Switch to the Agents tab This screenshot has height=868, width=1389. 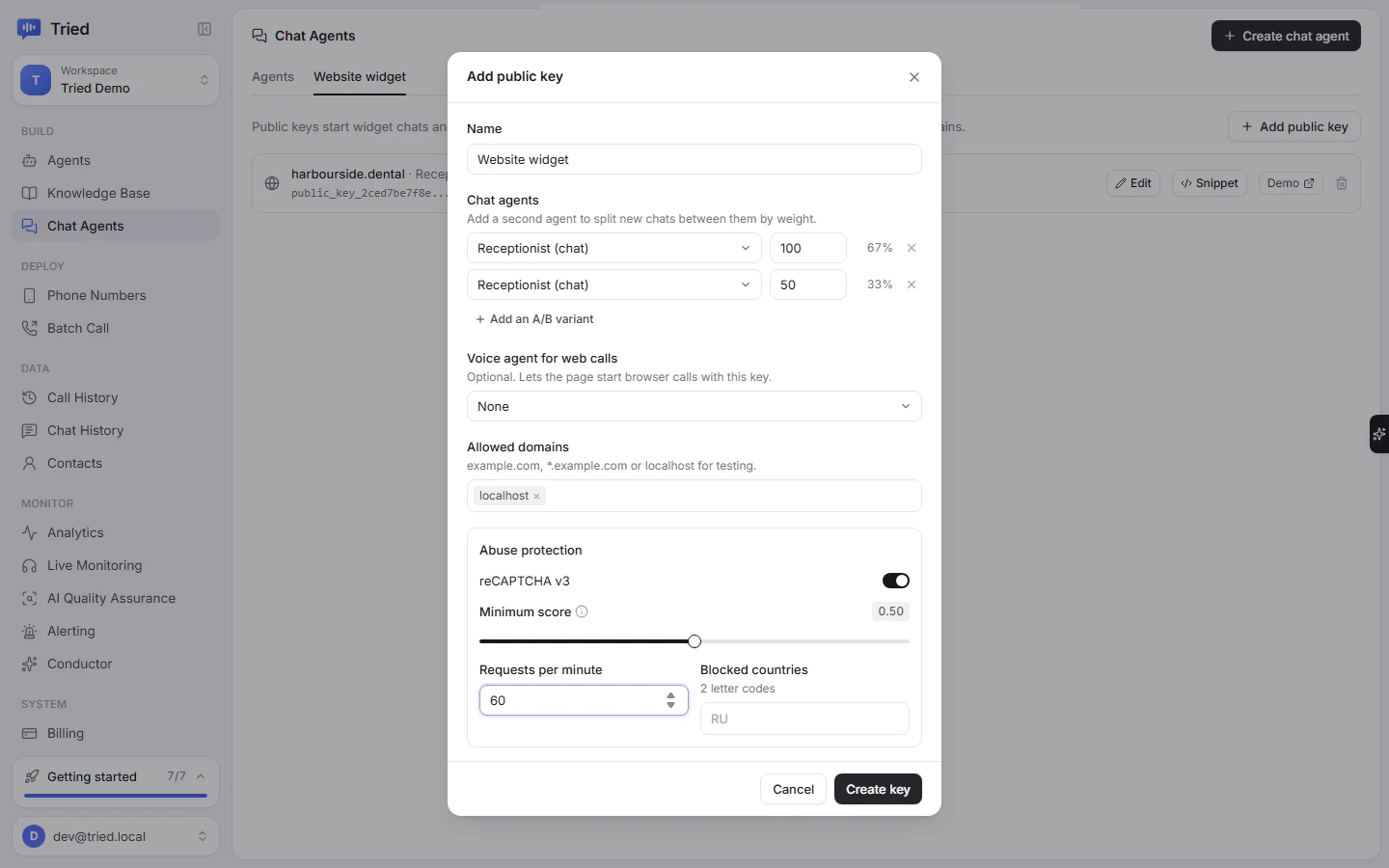click(x=273, y=77)
